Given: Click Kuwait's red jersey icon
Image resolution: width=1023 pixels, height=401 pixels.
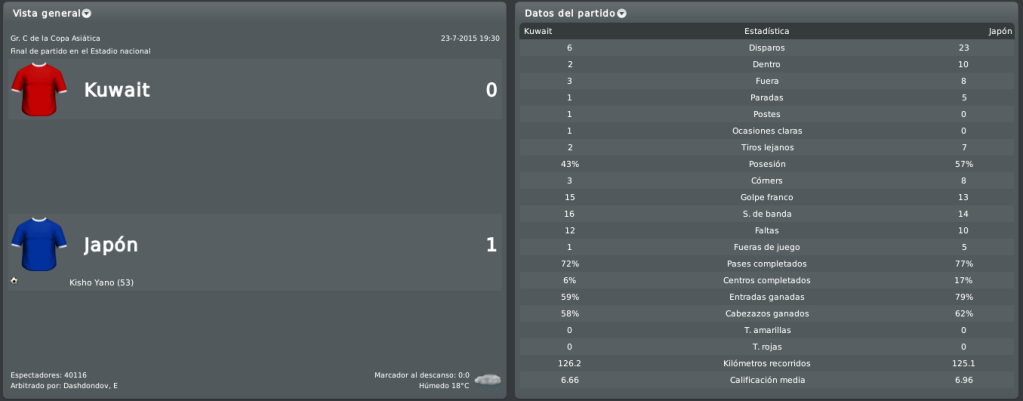Looking at the screenshot, I should (39, 89).
